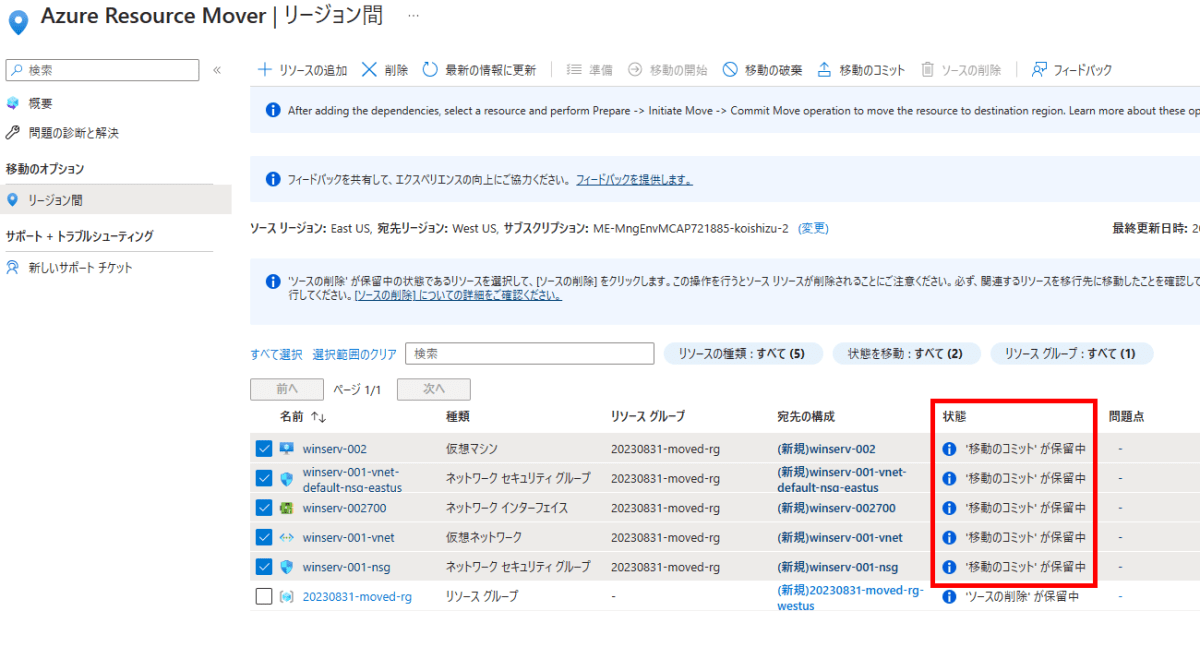Click the 状態 column header
The width and height of the screenshot is (1200, 659).
point(954,416)
